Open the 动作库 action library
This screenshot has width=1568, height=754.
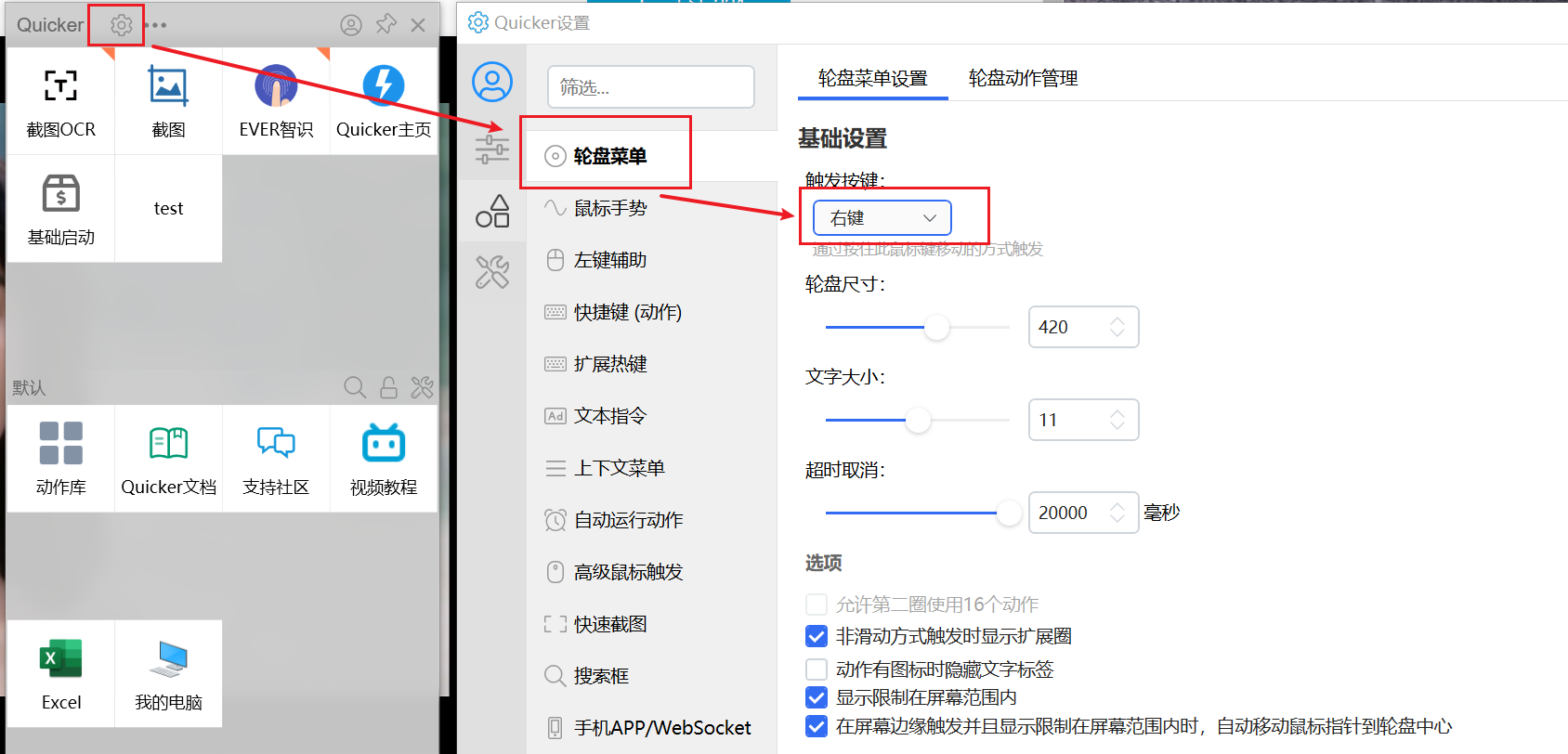61,459
